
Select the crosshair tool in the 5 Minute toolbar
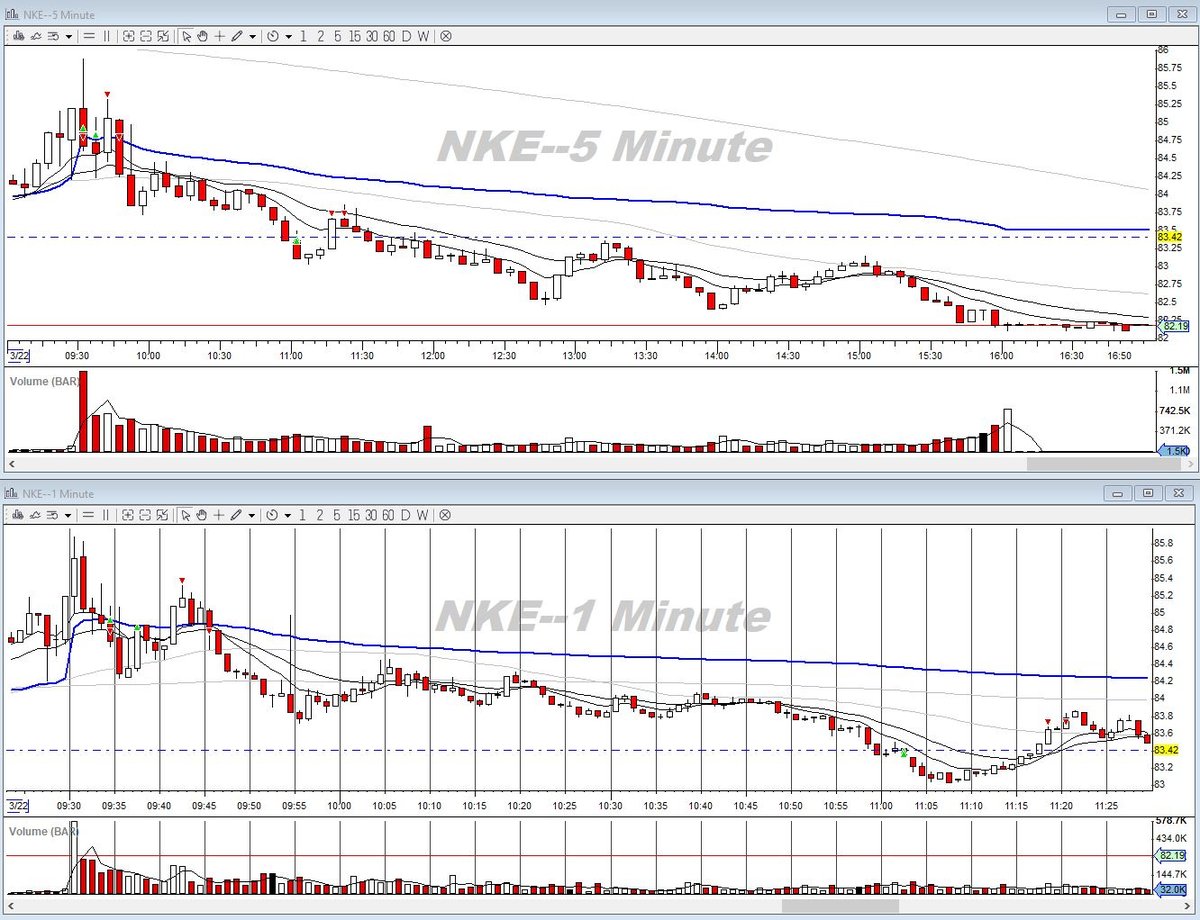pyautogui.click(x=219, y=36)
